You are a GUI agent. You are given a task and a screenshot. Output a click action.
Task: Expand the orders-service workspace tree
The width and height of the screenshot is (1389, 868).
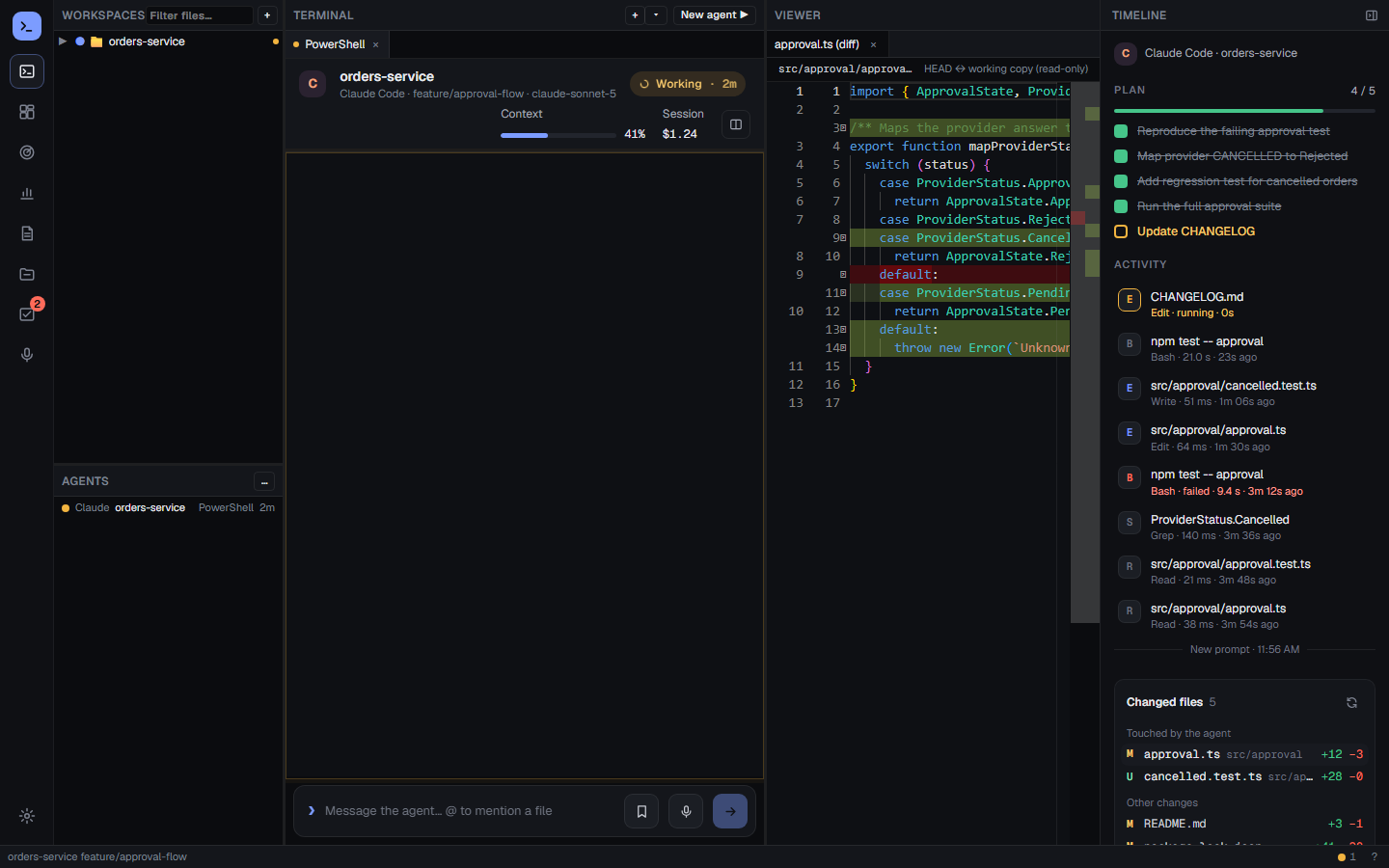coord(63,41)
